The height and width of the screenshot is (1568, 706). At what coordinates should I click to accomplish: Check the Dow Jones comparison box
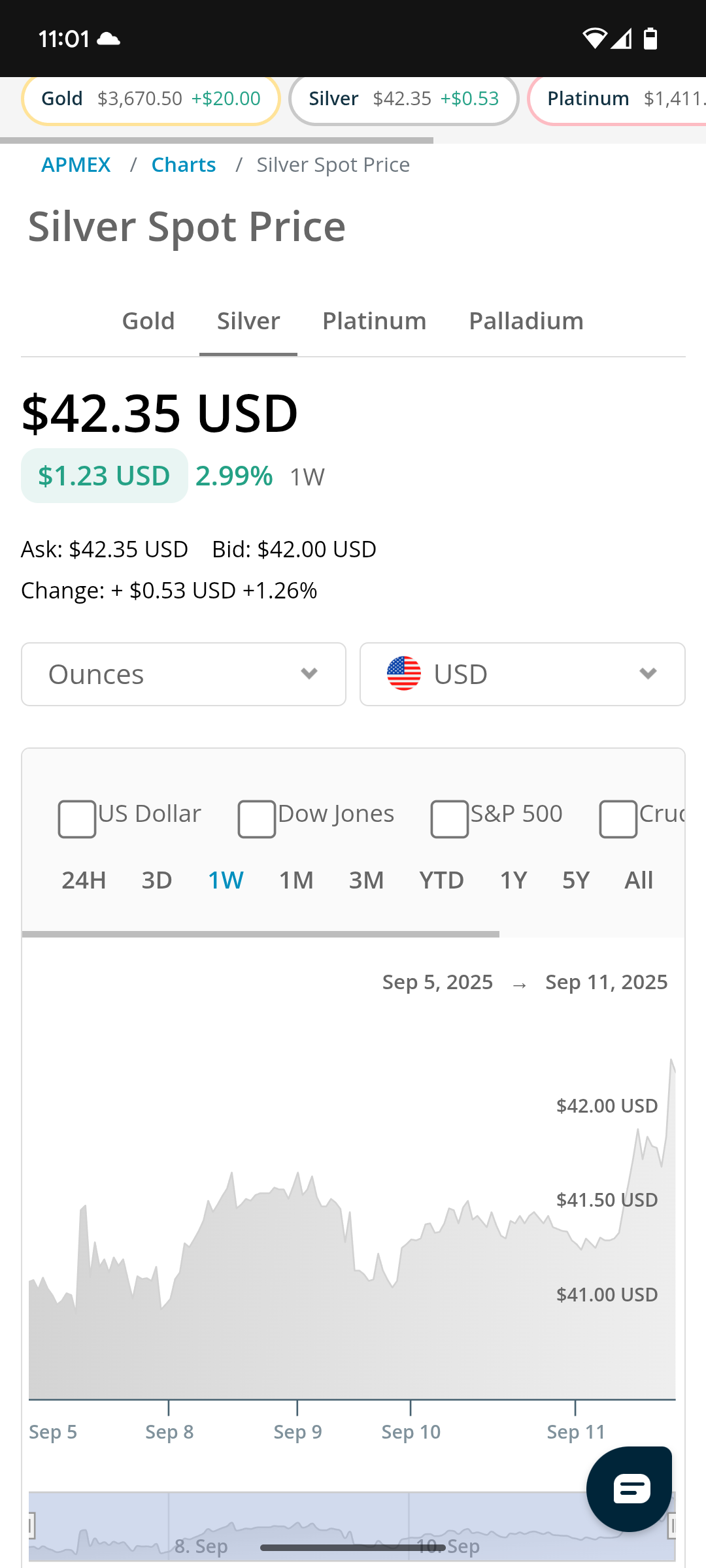coord(257,818)
